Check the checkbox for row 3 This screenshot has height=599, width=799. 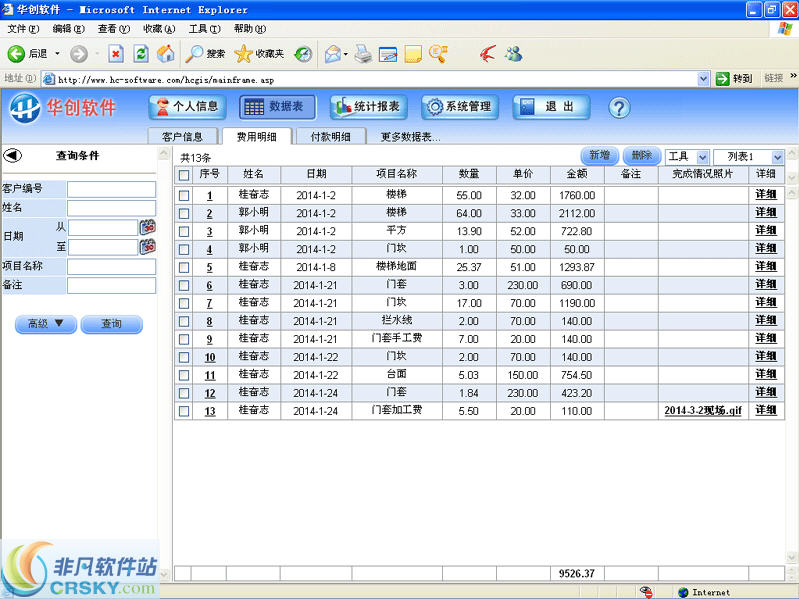tap(184, 232)
